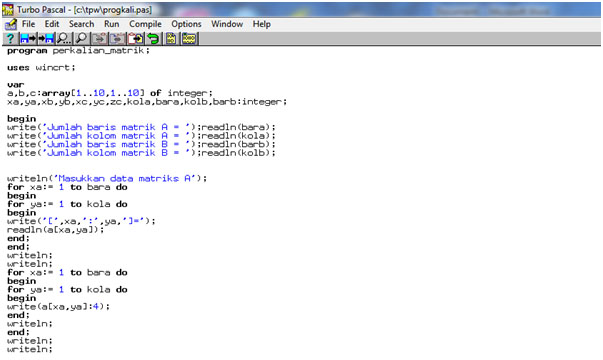Click the Save file disk toolbar icon
This screenshot has height=360, width=603.
[46, 38]
